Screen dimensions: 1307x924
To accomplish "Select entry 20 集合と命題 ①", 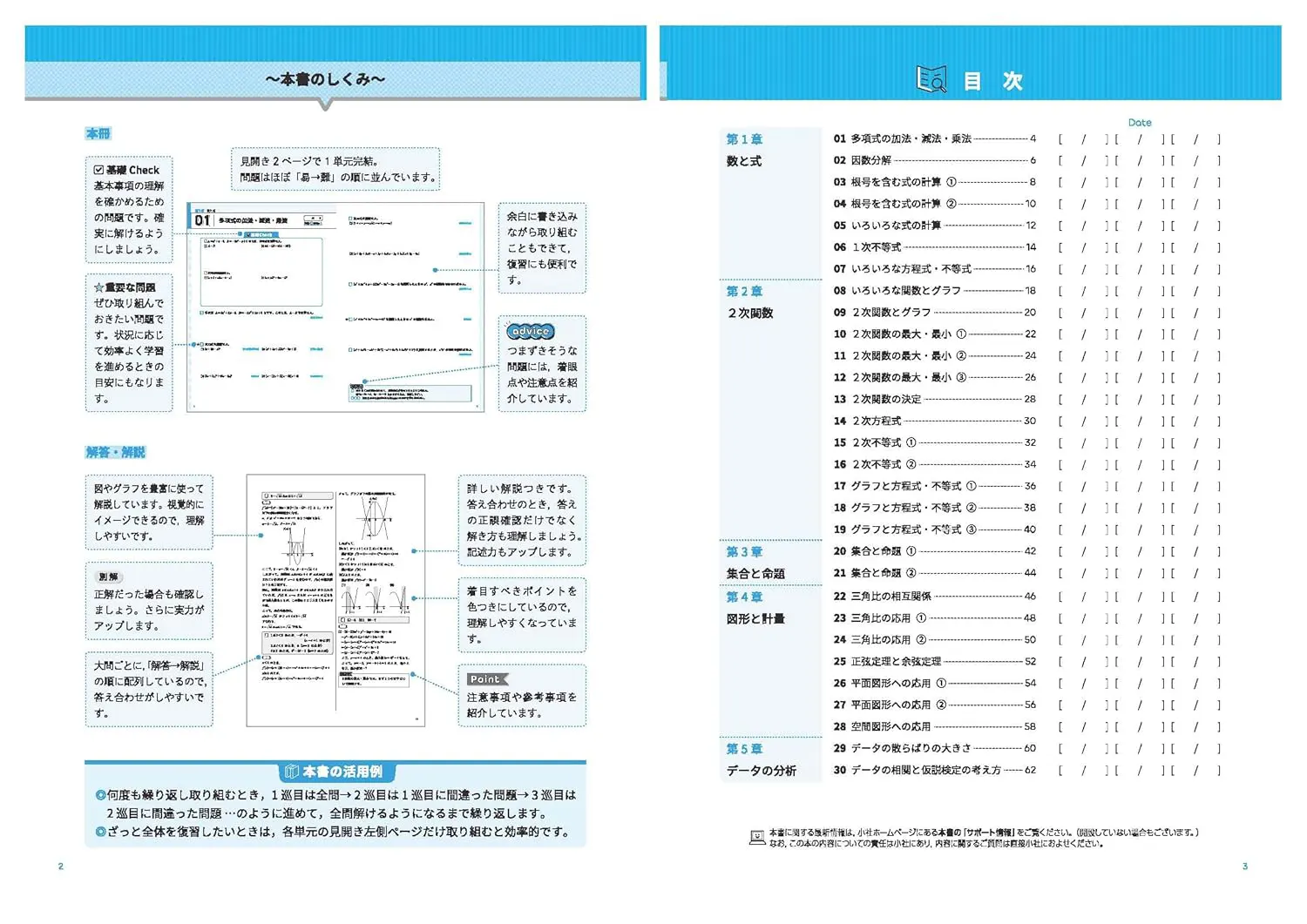I will pyautogui.click(x=934, y=551).
